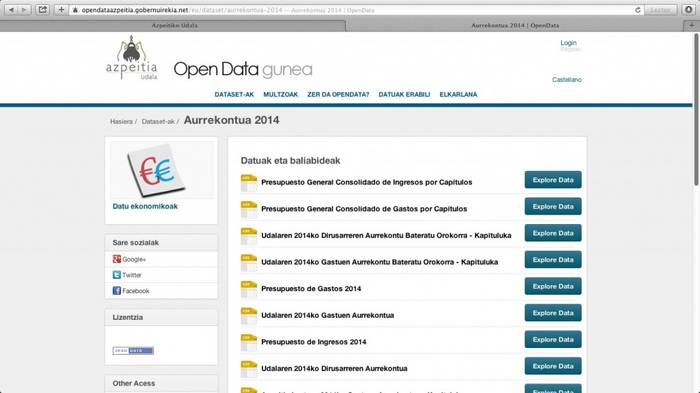
Task: Click the Open Data gunea site title
Action: (243, 69)
